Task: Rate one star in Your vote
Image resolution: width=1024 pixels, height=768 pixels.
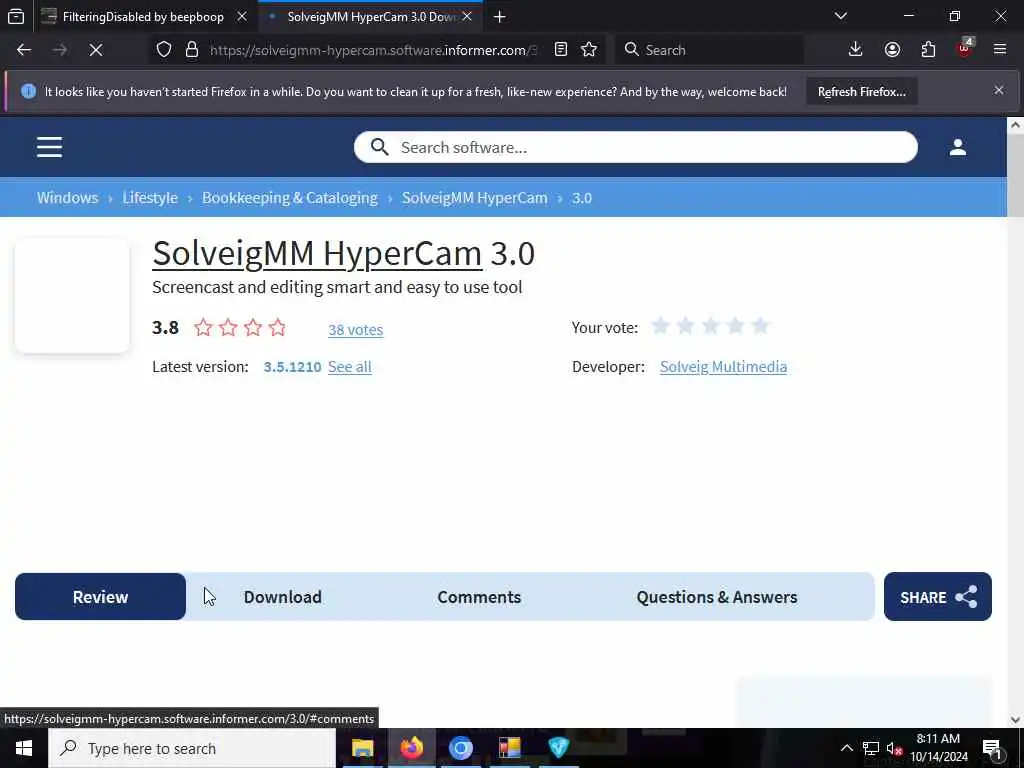Action: coord(661,325)
